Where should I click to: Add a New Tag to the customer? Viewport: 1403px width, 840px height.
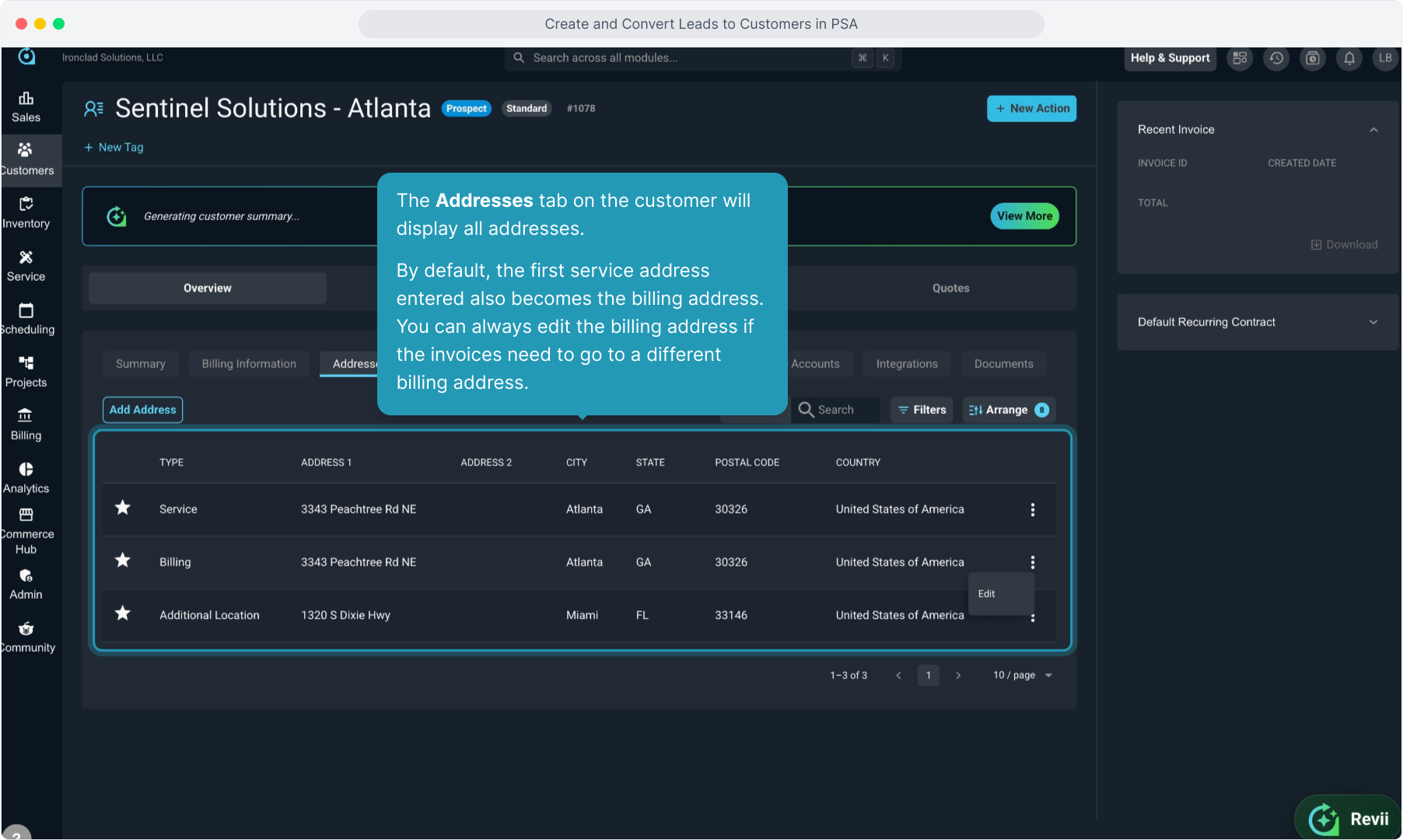114,147
